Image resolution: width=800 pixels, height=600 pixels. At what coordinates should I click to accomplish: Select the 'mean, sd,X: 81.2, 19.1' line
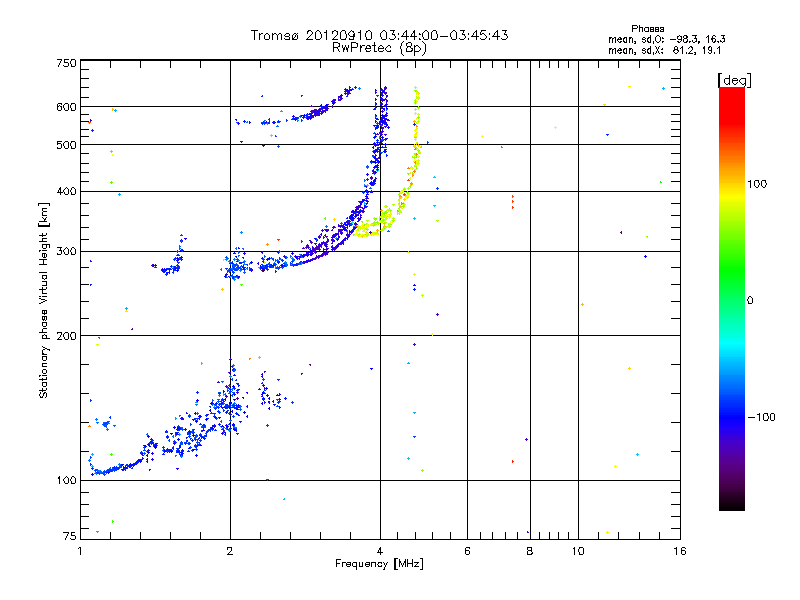[x=664, y=50]
